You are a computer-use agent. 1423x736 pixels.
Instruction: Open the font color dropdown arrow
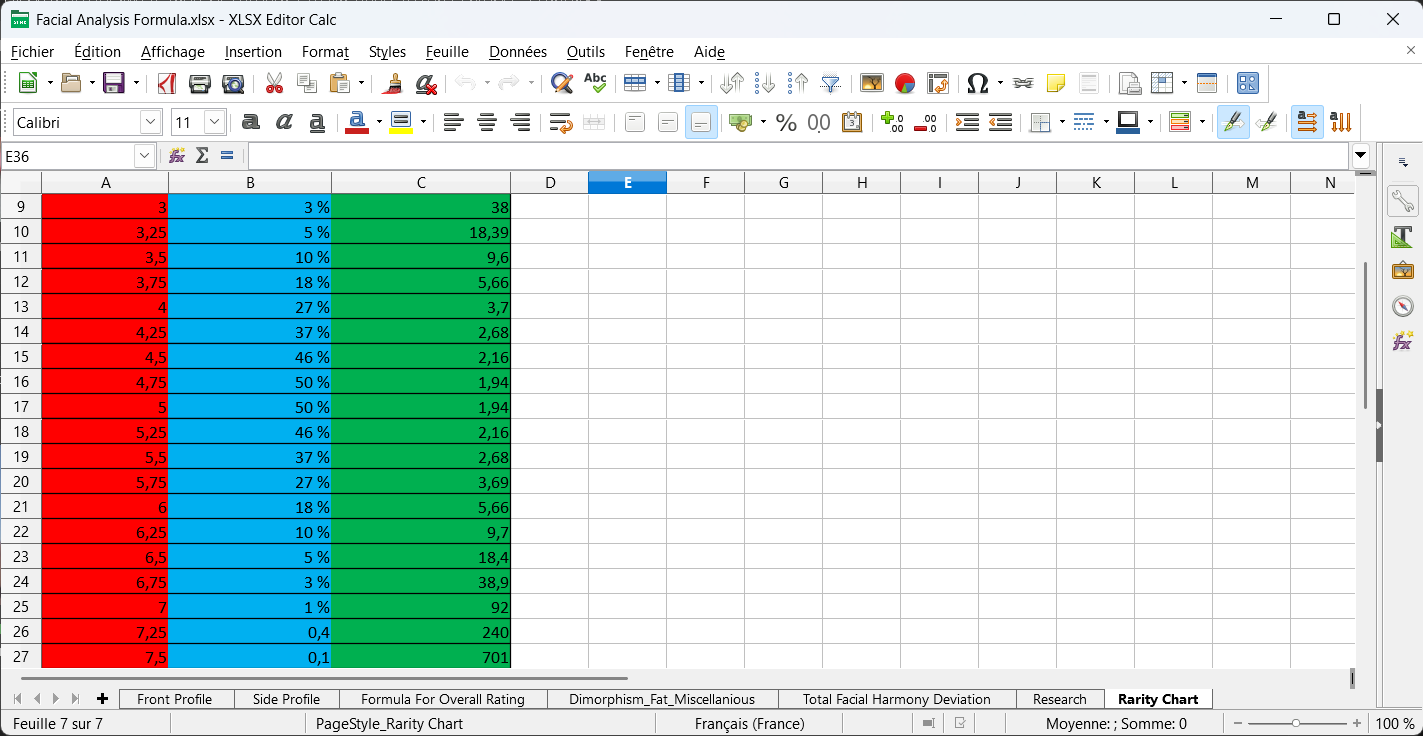pyautogui.click(x=379, y=122)
